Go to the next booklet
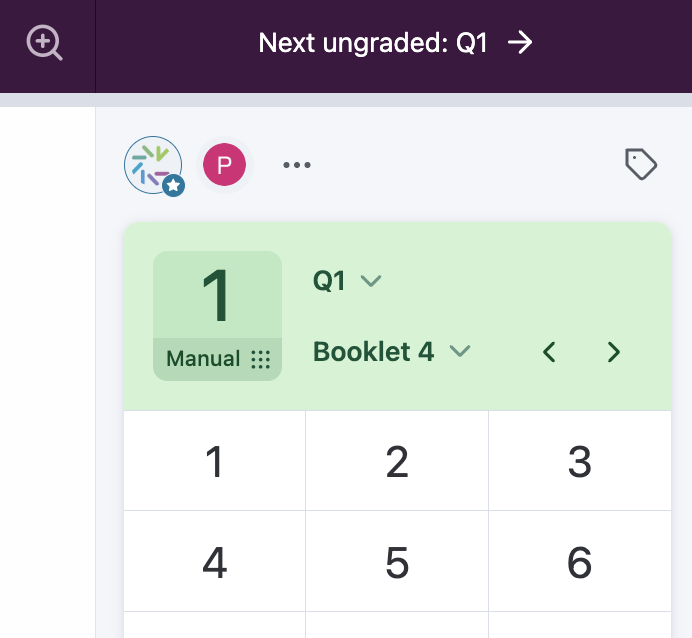 [614, 352]
